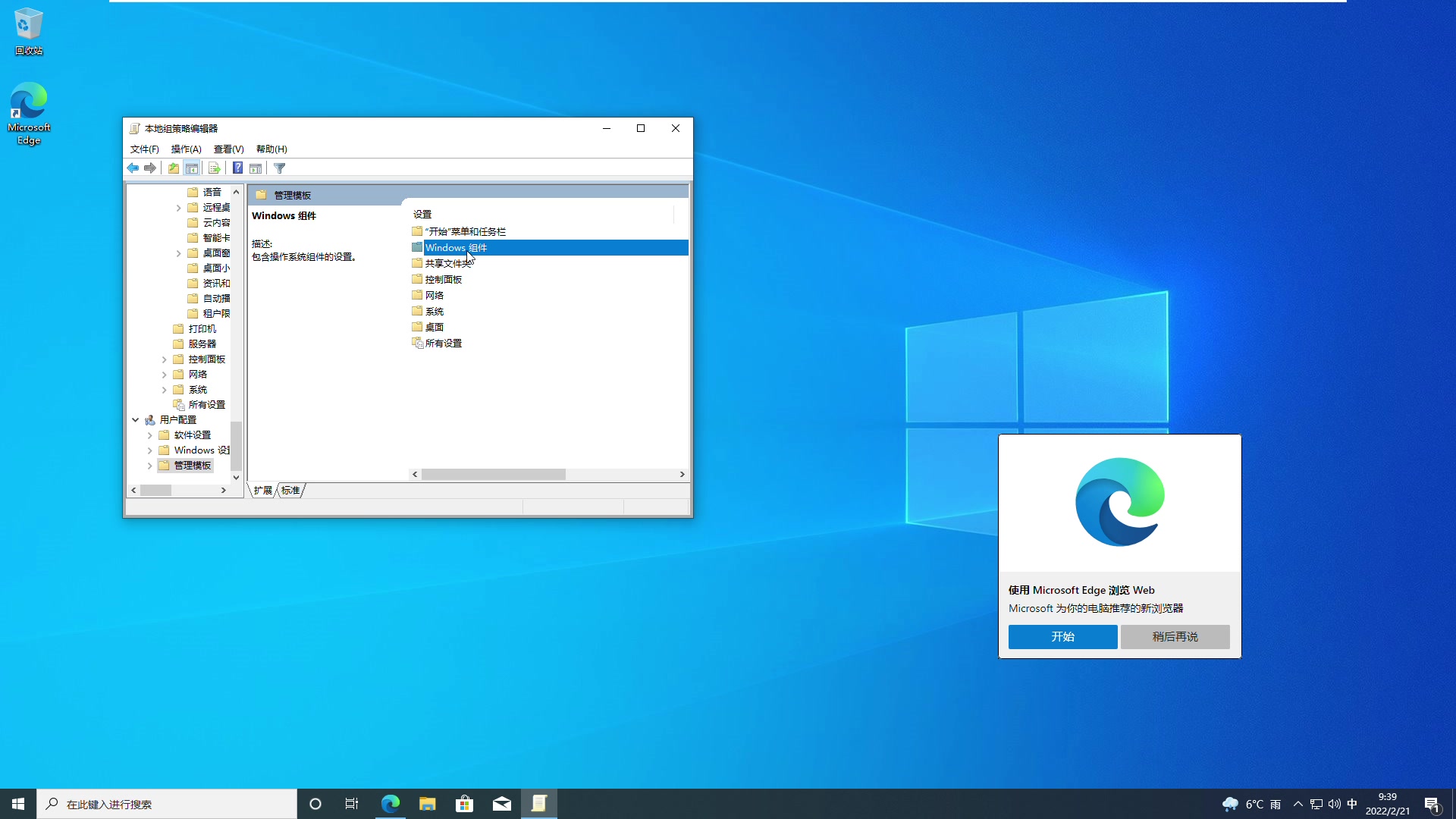Click 稍后再说 in Edge popup
This screenshot has height=819, width=1456.
click(x=1175, y=637)
